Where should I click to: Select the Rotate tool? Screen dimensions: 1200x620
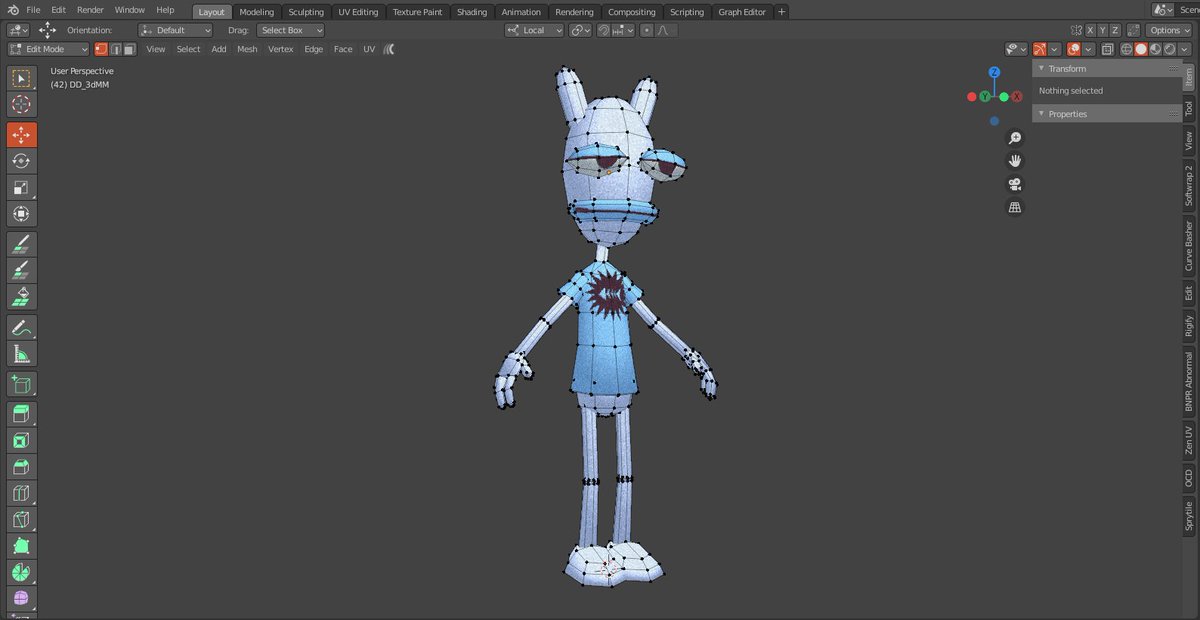(22, 161)
